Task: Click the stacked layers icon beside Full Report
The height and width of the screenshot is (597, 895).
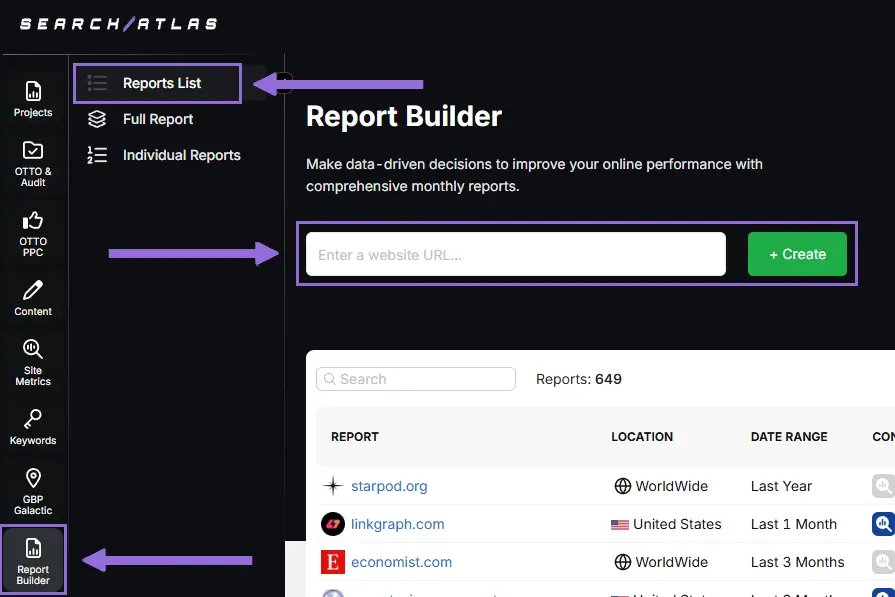Action: 97,119
